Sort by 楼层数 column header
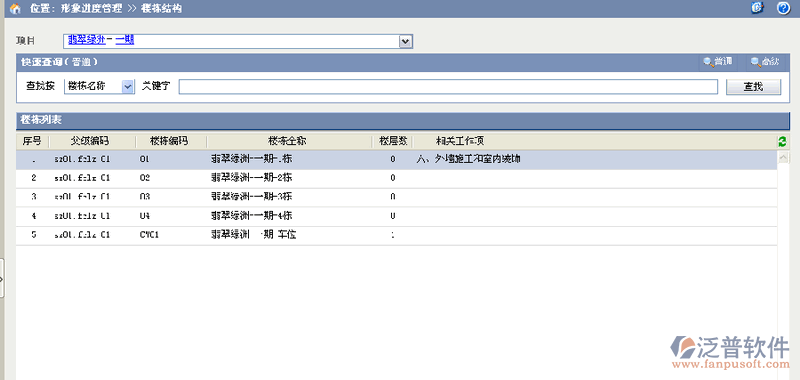Image resolution: width=800 pixels, height=380 pixels. tap(393, 141)
